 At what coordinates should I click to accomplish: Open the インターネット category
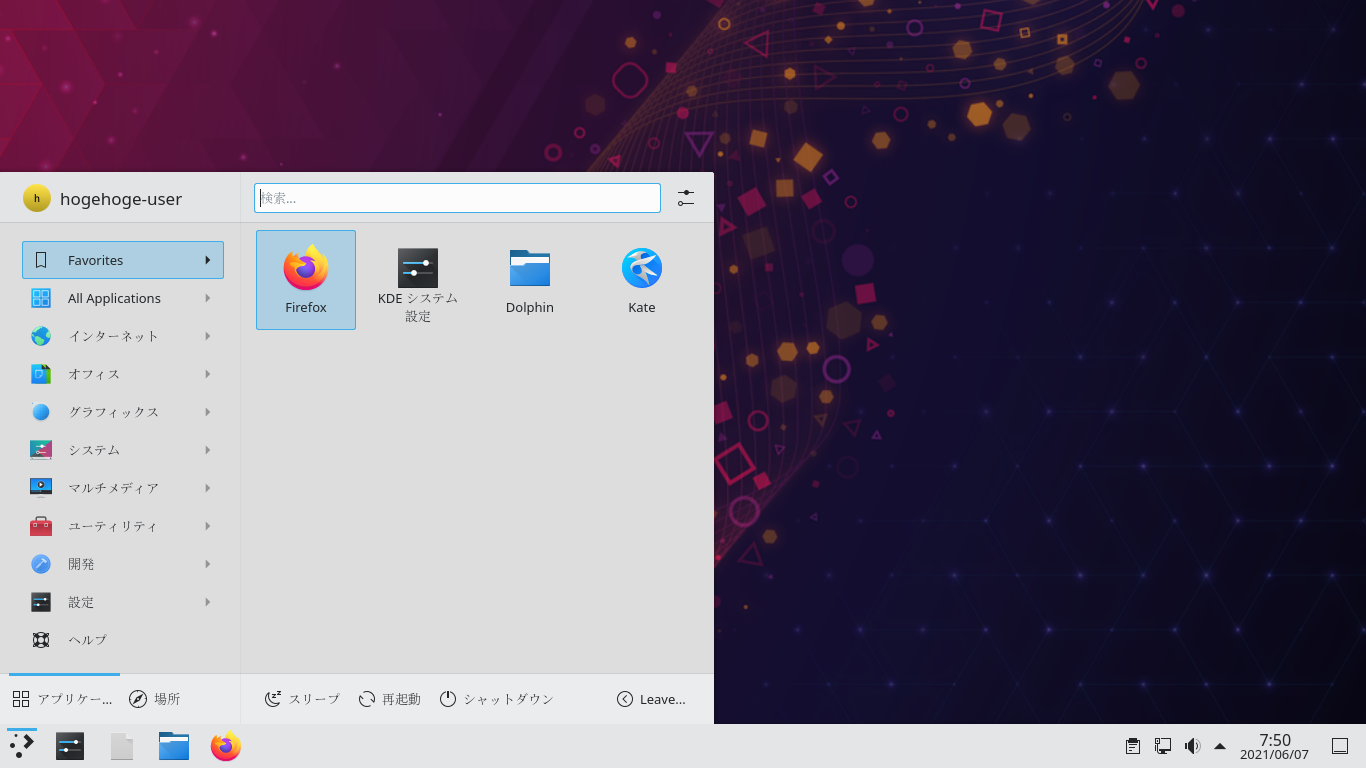(123, 336)
